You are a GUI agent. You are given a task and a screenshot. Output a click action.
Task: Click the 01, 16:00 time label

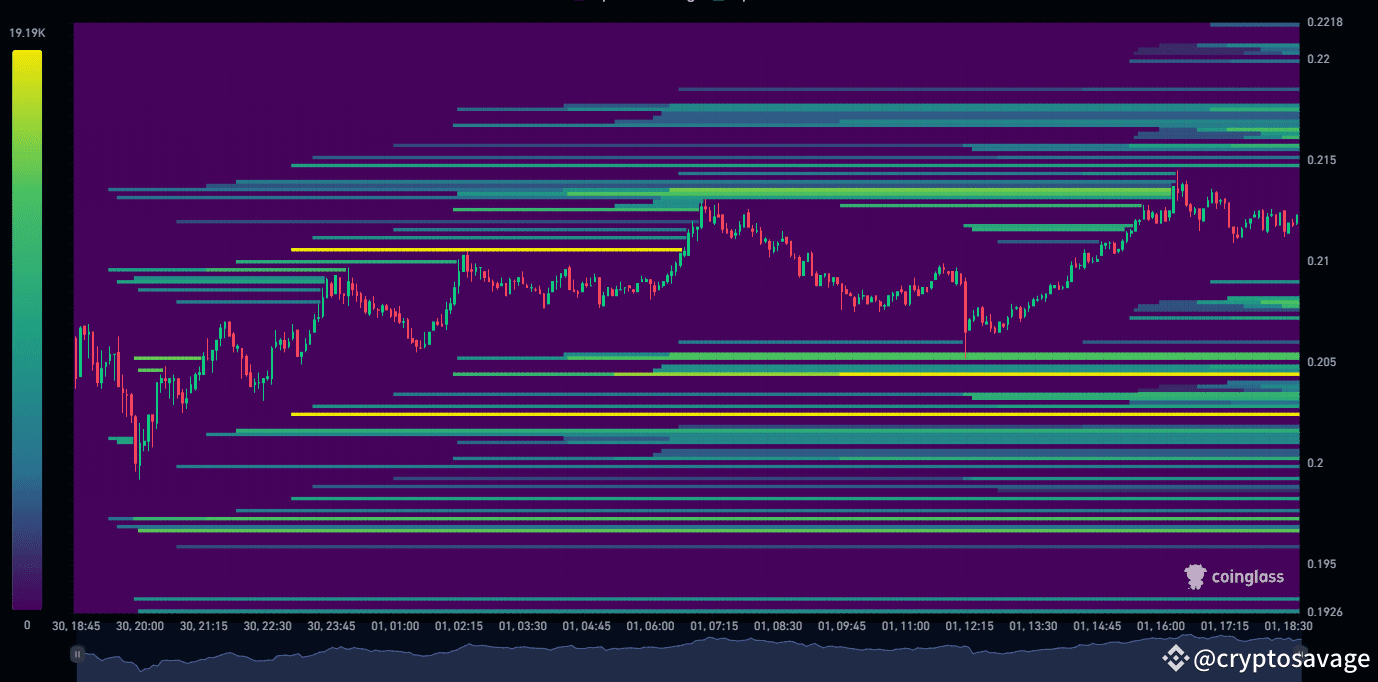tap(1161, 626)
